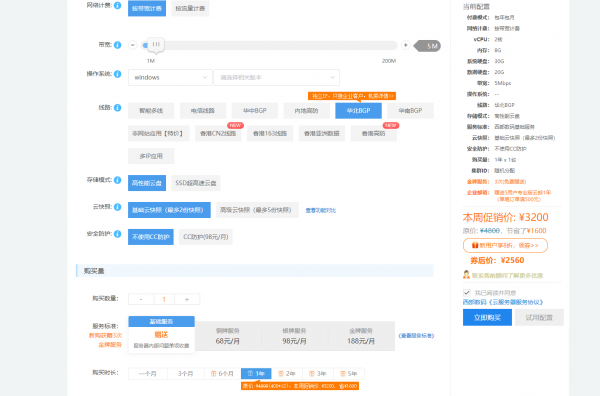Select 香港163线路 line option
The height and width of the screenshot is (396, 600).
(270, 134)
